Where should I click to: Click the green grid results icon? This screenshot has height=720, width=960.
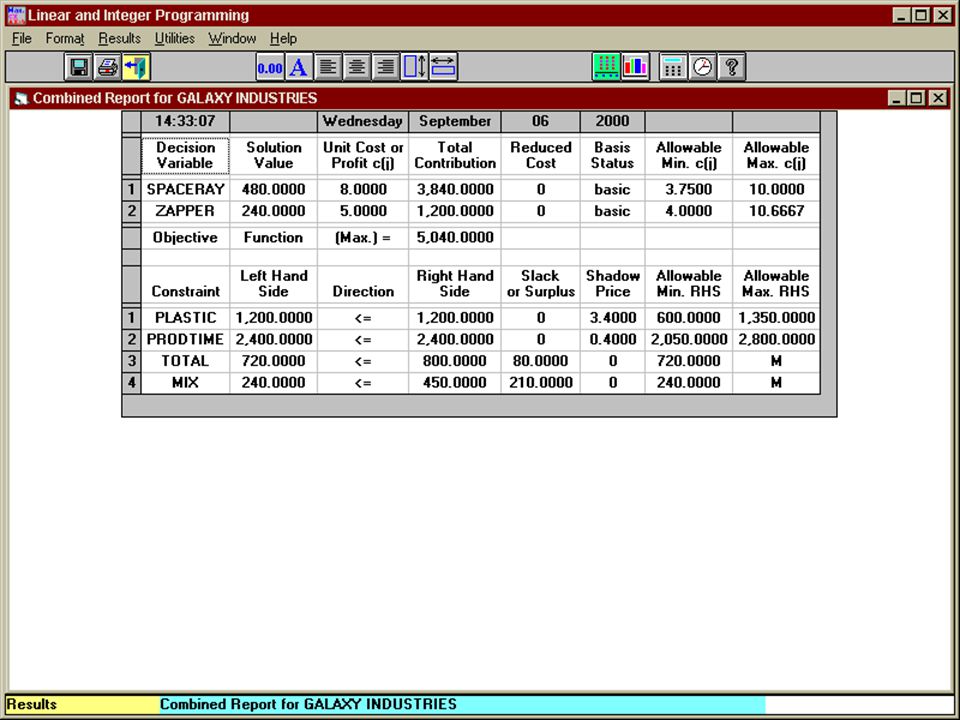point(606,67)
